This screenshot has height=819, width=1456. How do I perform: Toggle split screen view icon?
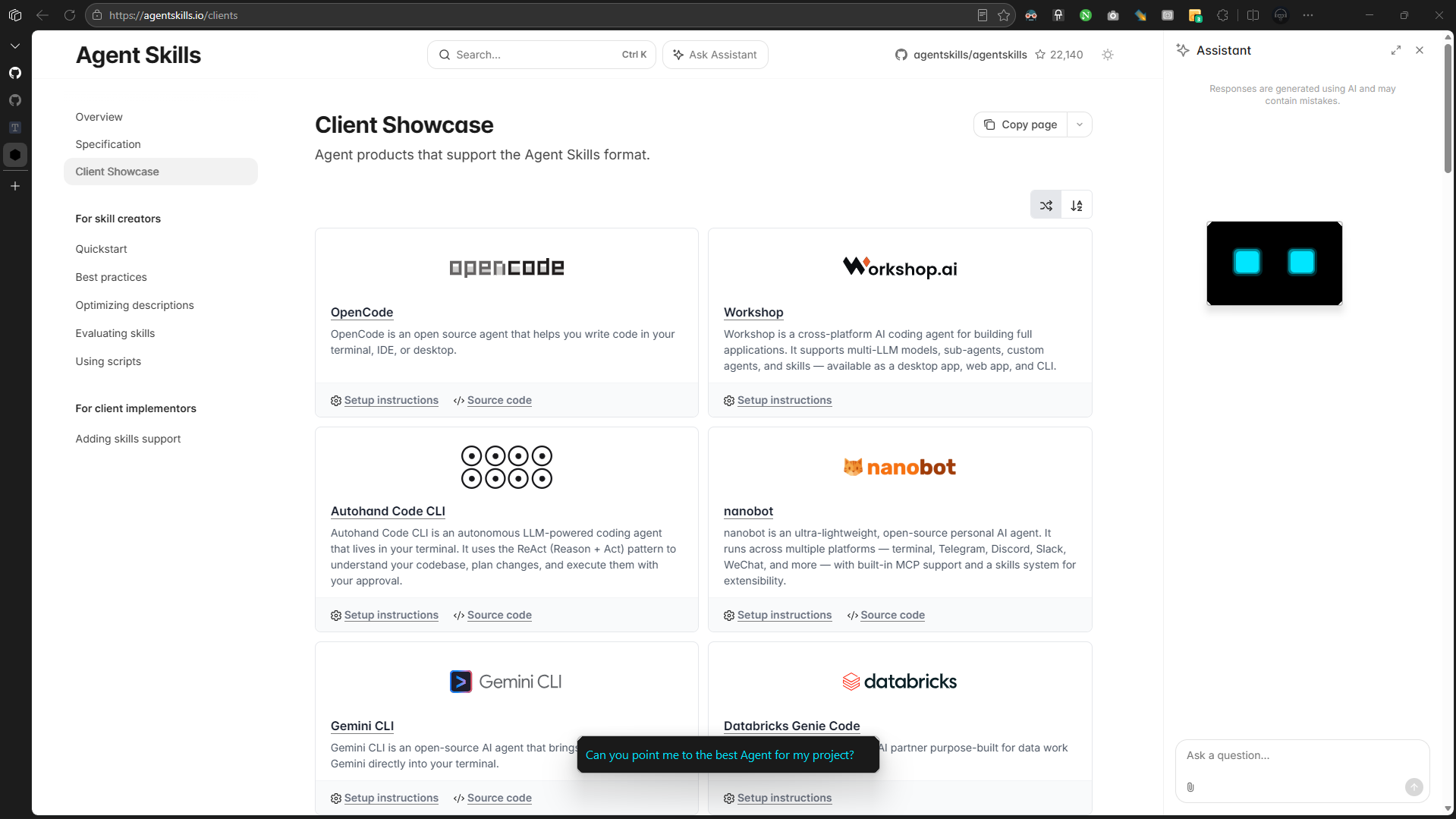tap(1253, 15)
